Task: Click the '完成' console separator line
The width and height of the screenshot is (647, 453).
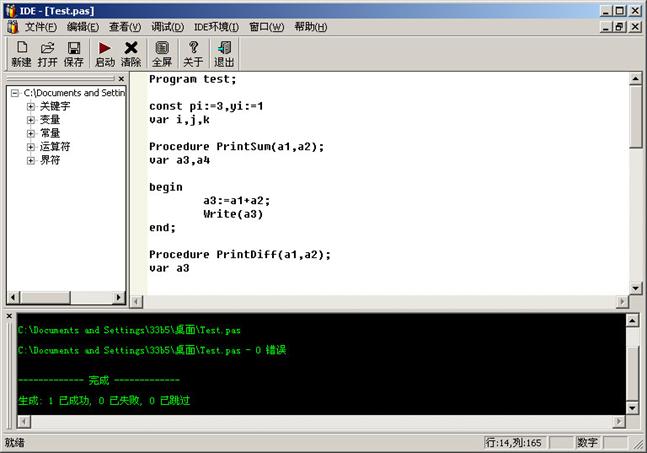Action: click(x=99, y=380)
